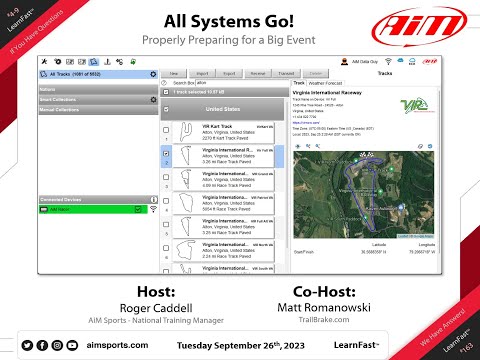Screen dimensions: 480x360
Task: Click the small AiM logo in app header
Action: [430, 61]
